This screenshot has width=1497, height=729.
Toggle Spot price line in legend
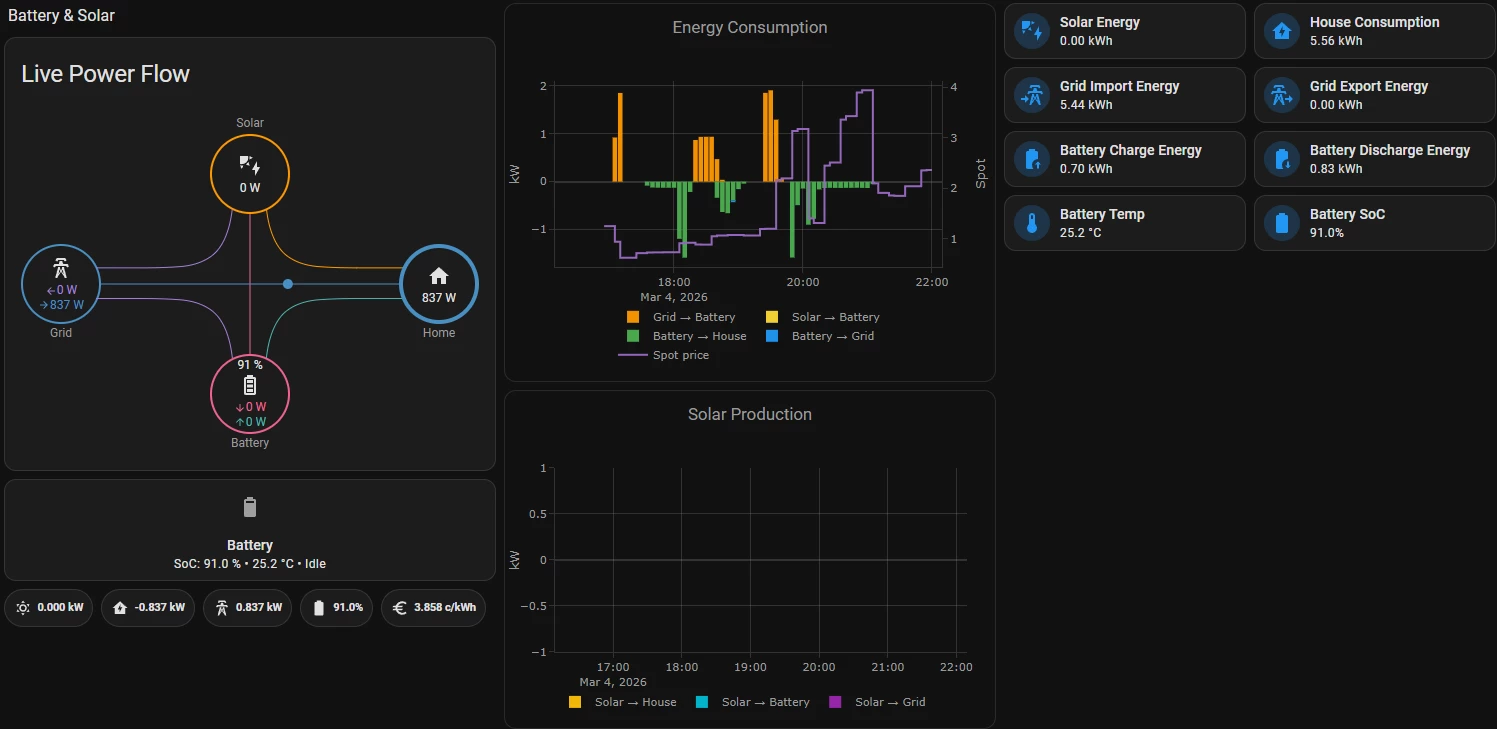[x=664, y=355]
